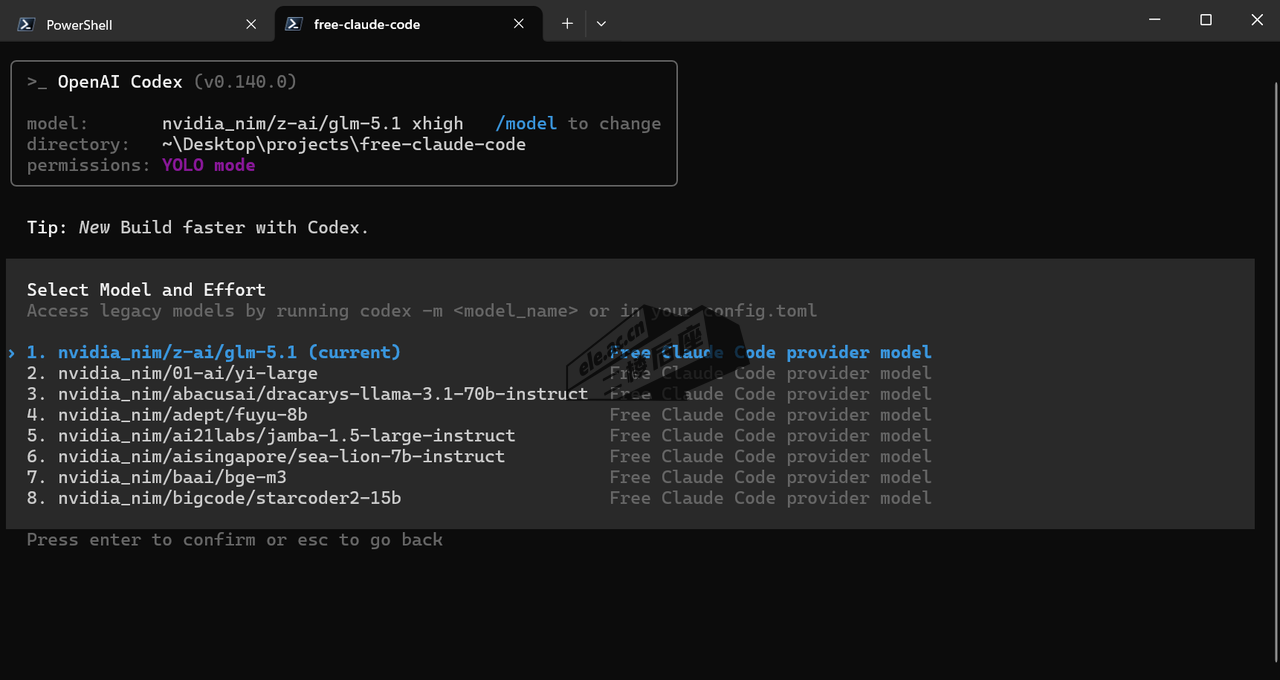Maximize the terminal window
The image size is (1280, 680).
1206,20
